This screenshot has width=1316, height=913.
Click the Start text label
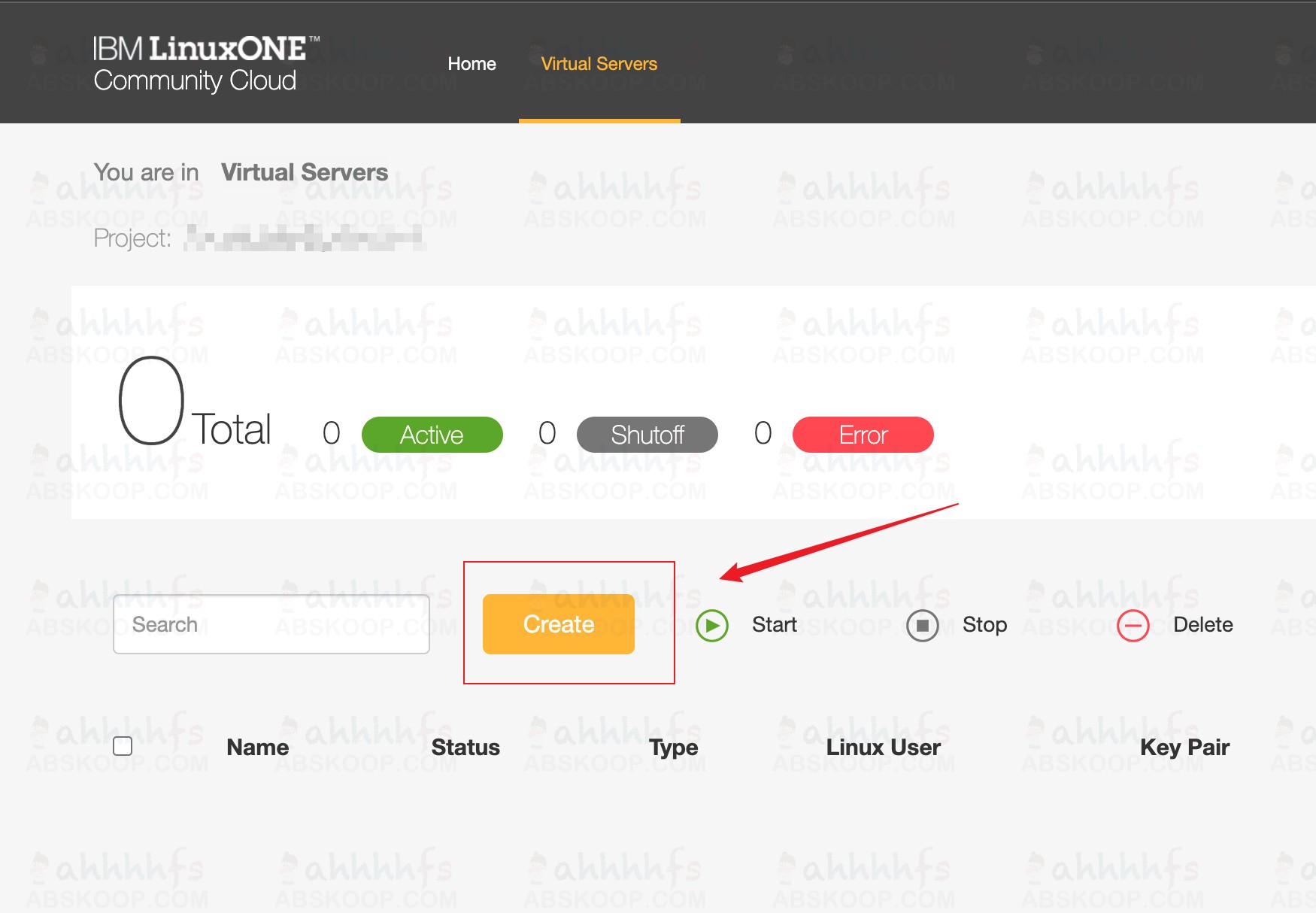774,625
